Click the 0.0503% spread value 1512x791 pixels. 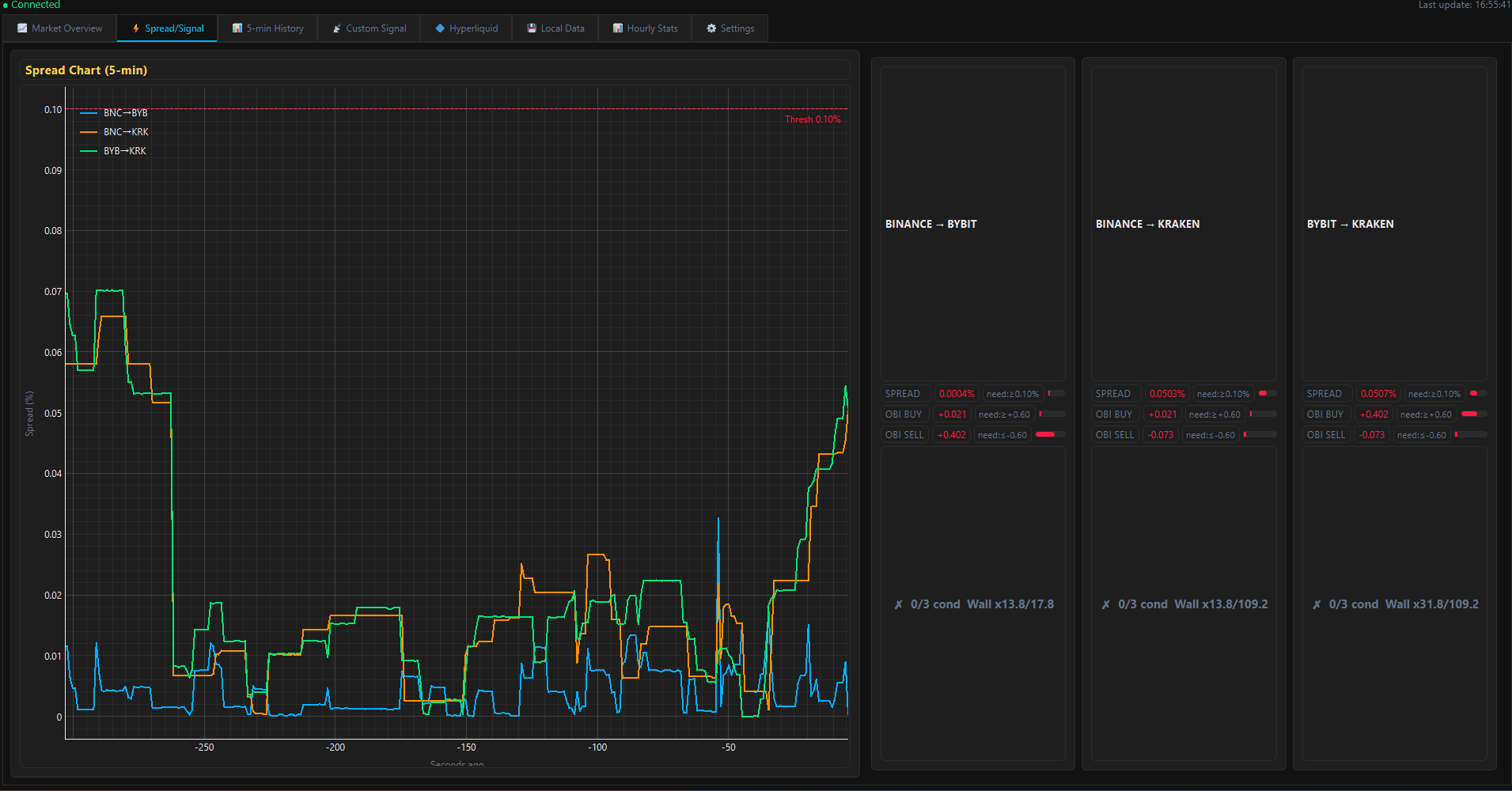(1167, 394)
